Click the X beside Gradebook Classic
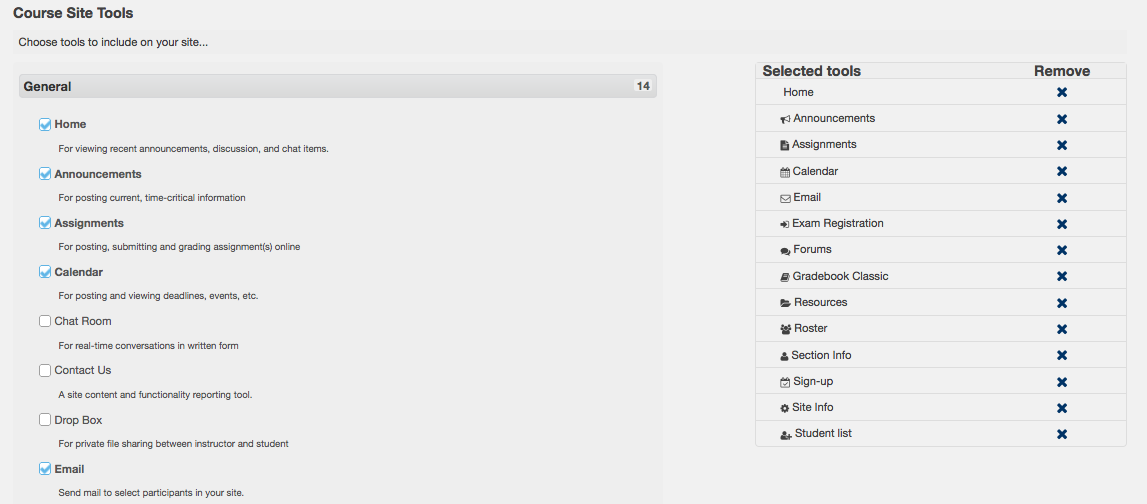The image size is (1147, 504). [1061, 277]
